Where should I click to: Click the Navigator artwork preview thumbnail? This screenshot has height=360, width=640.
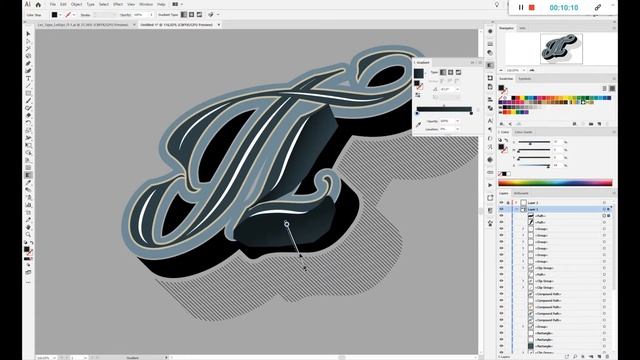tap(561, 48)
